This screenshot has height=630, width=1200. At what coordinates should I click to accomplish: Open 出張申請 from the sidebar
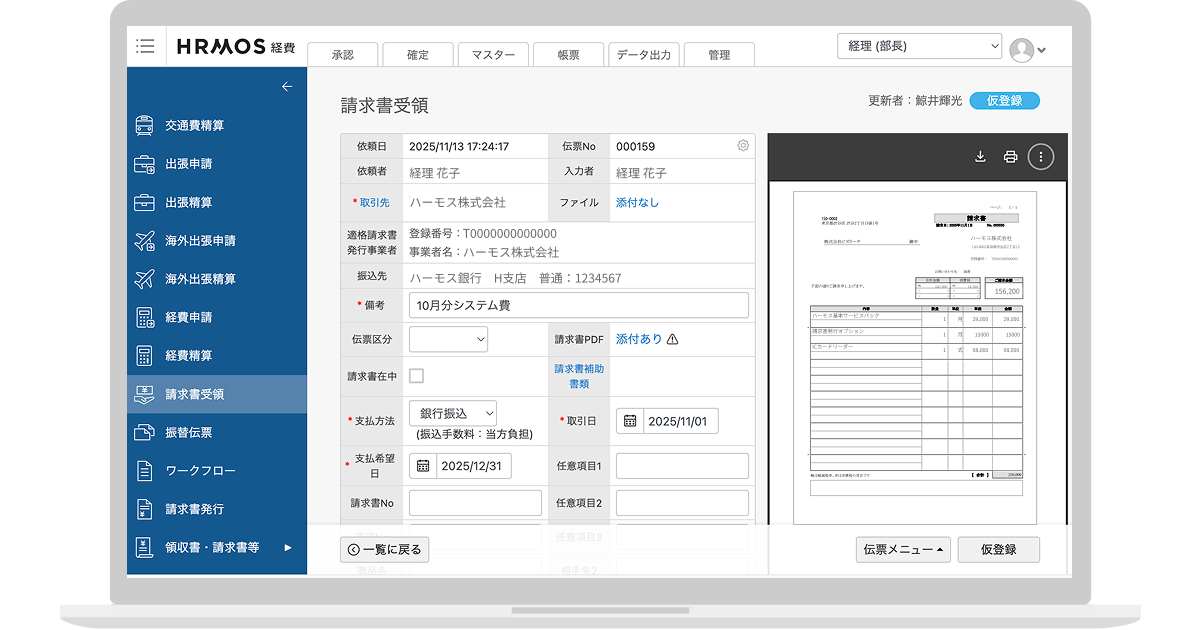click(144, 163)
